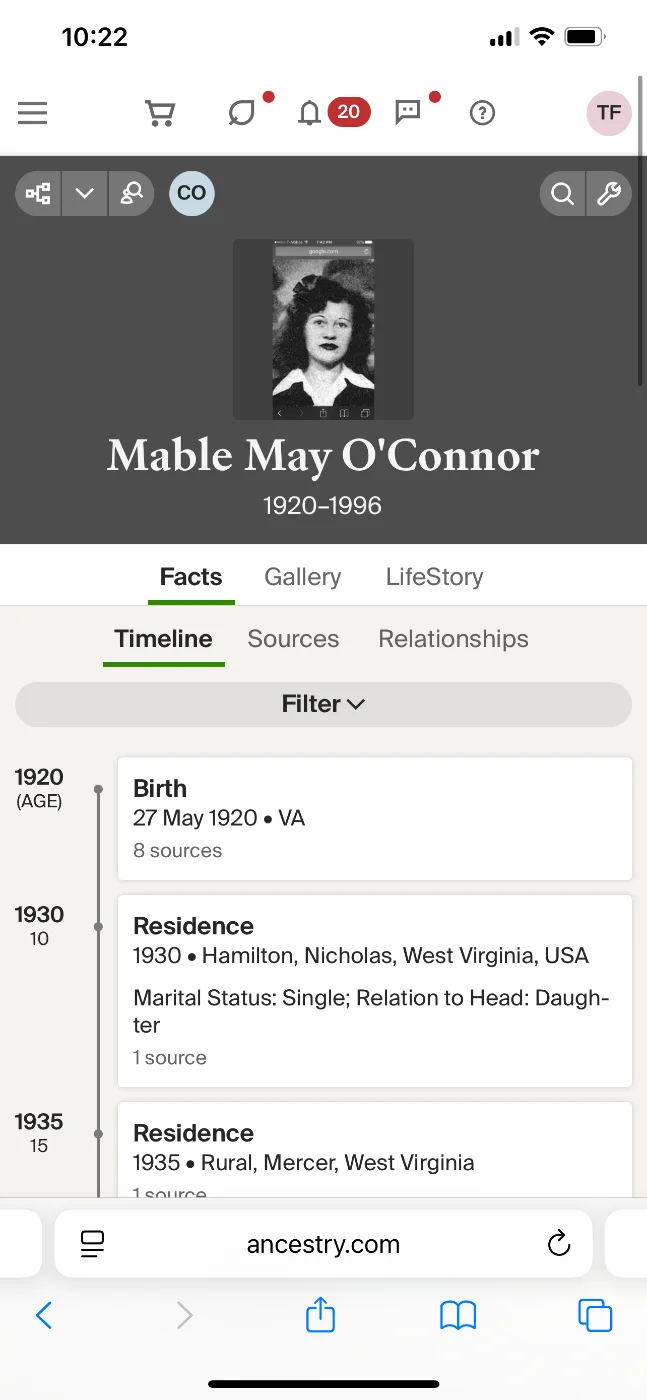Viewport: 647px width, 1400px height.
Task: Open the shopping cart
Action: [x=160, y=113]
